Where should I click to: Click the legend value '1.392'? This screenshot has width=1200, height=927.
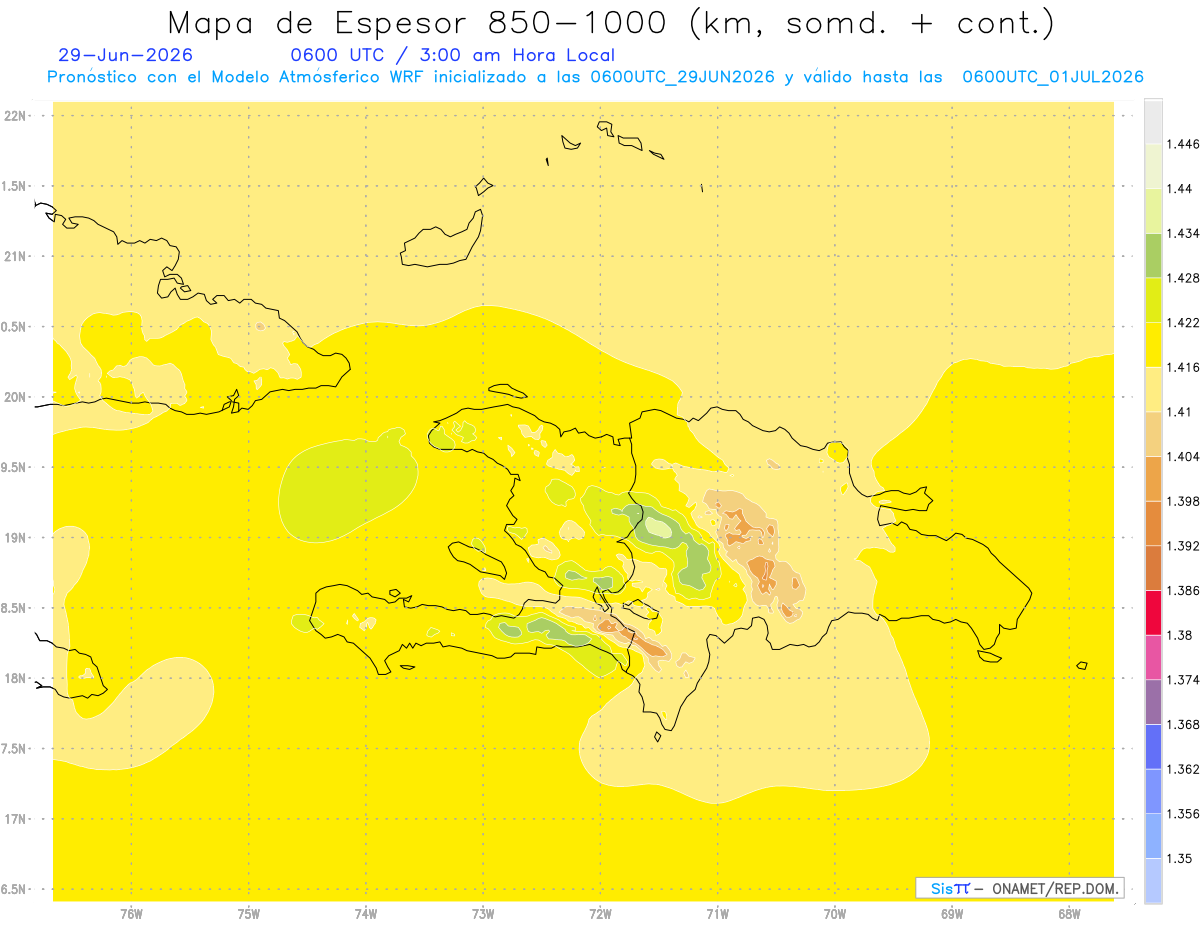coord(1182,546)
